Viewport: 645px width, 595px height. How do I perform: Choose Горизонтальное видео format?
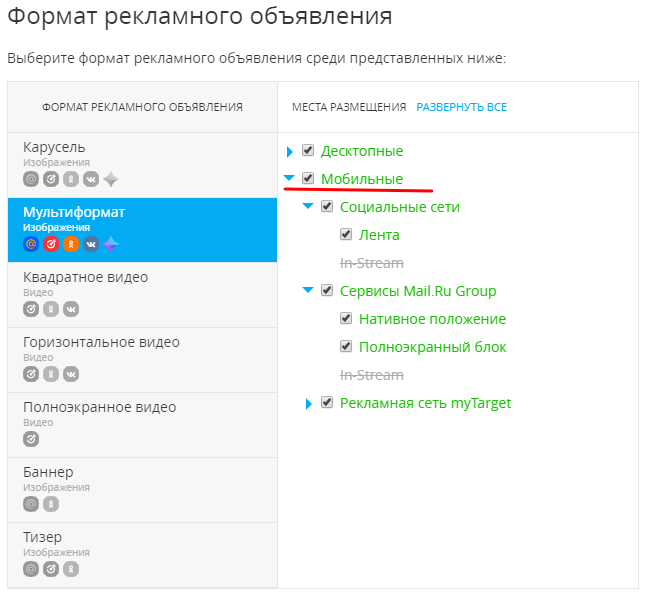(x=142, y=360)
